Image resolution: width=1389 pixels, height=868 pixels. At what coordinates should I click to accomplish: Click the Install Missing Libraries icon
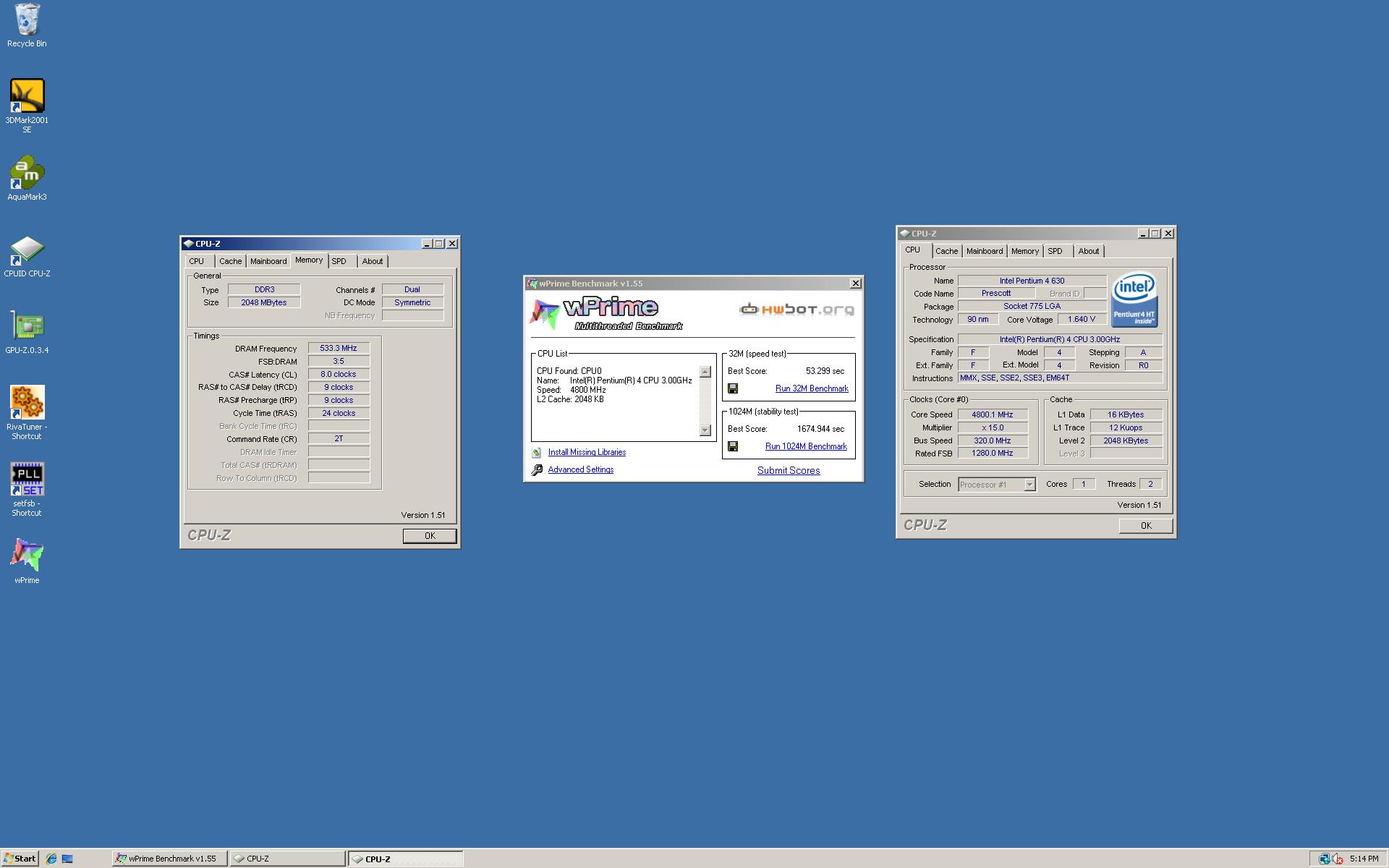point(537,453)
